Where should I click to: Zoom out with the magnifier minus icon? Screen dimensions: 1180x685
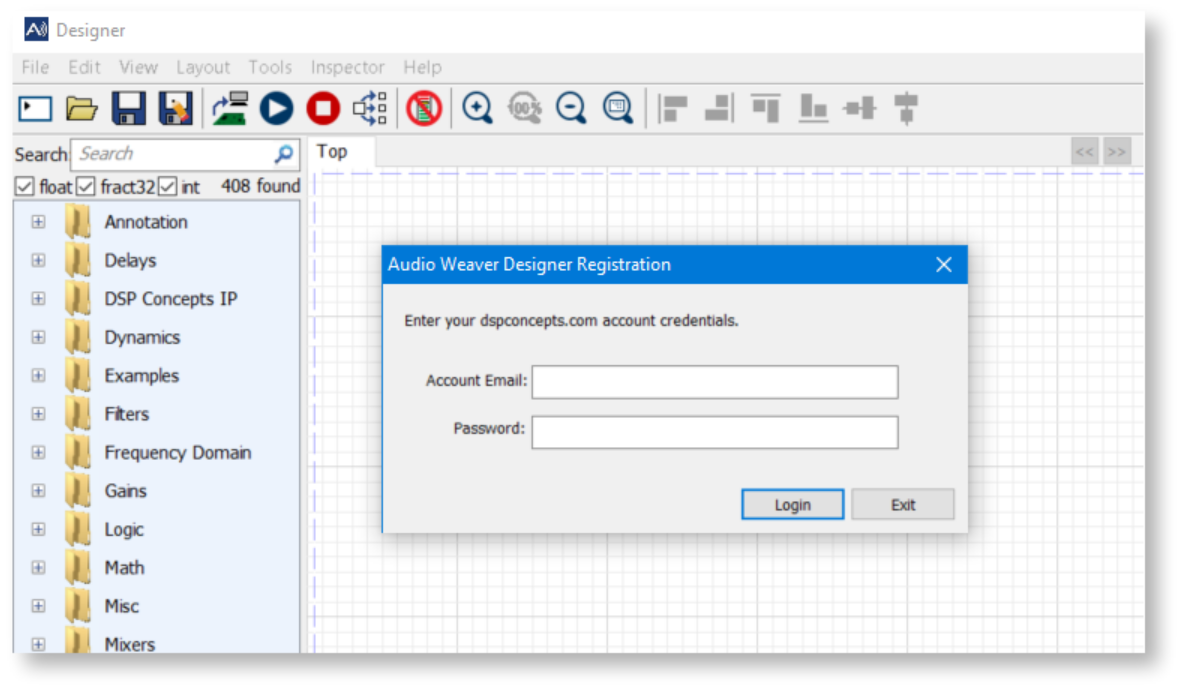pos(571,108)
